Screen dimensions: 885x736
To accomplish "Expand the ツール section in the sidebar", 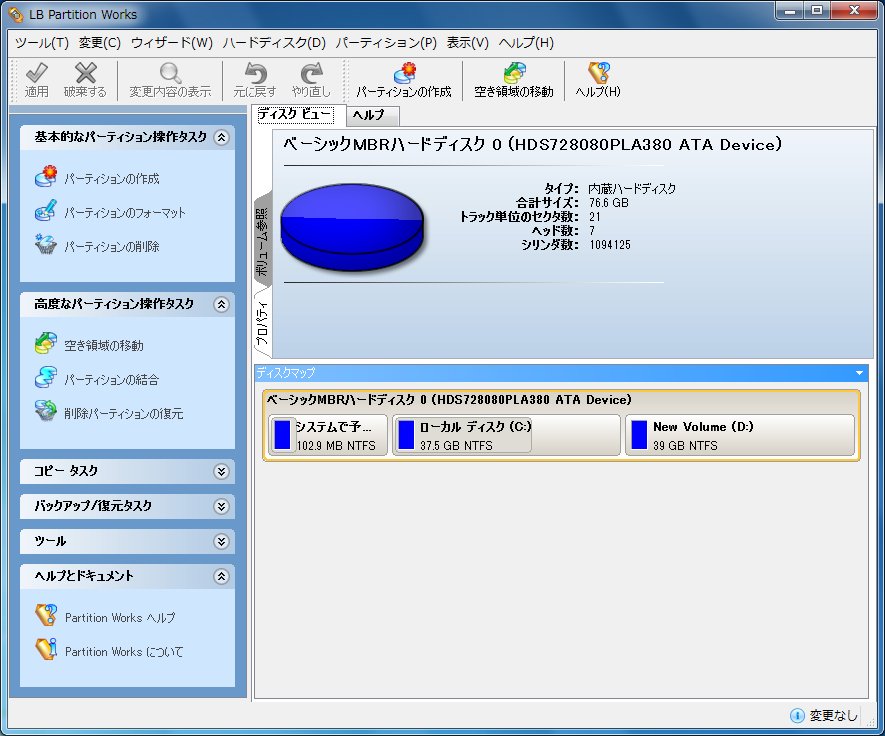I will tap(221, 542).
